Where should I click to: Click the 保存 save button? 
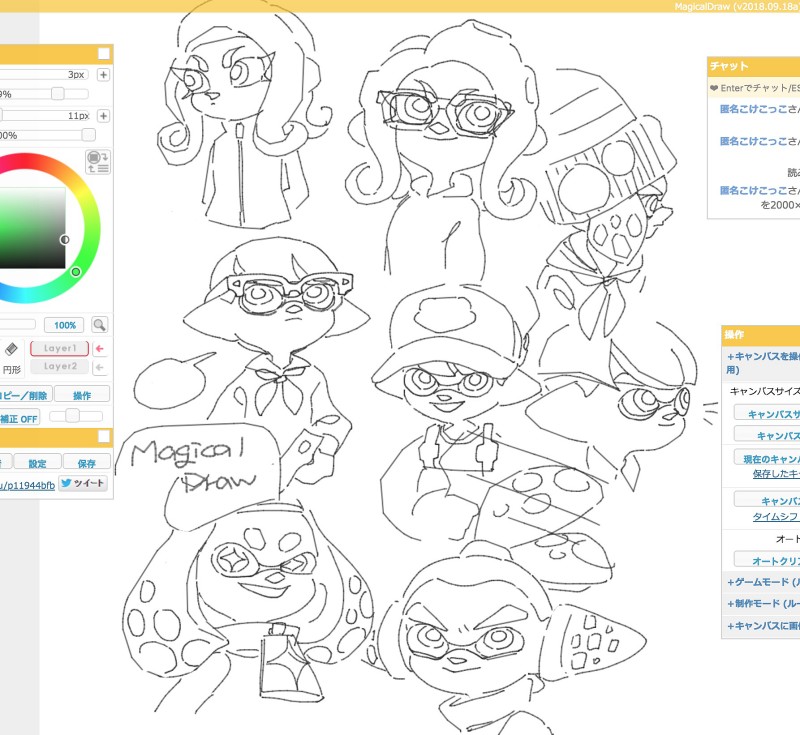pos(86,463)
